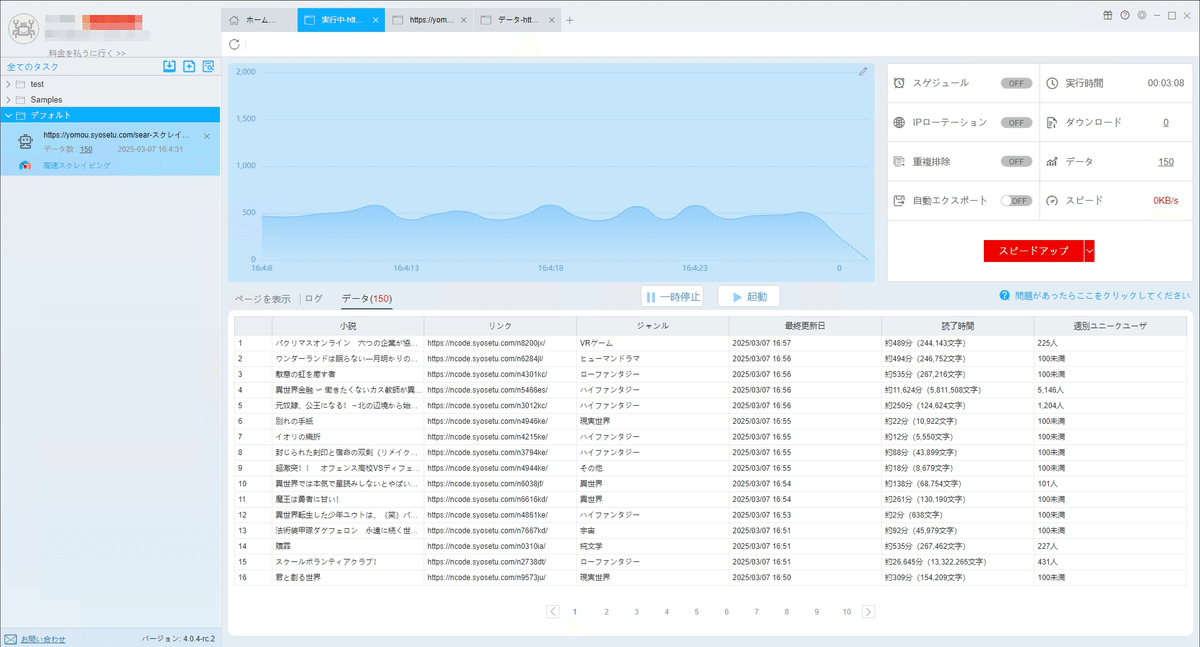
Task: Toggle the IPローテーション OFF switch
Action: tap(1016, 122)
